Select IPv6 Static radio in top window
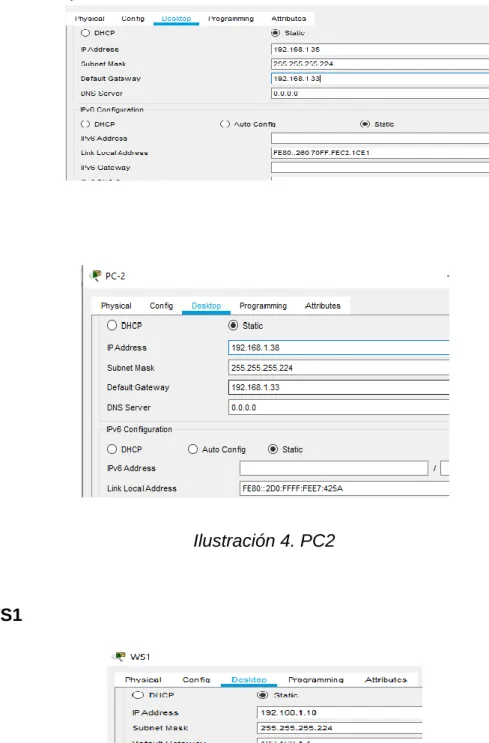 pos(365,124)
